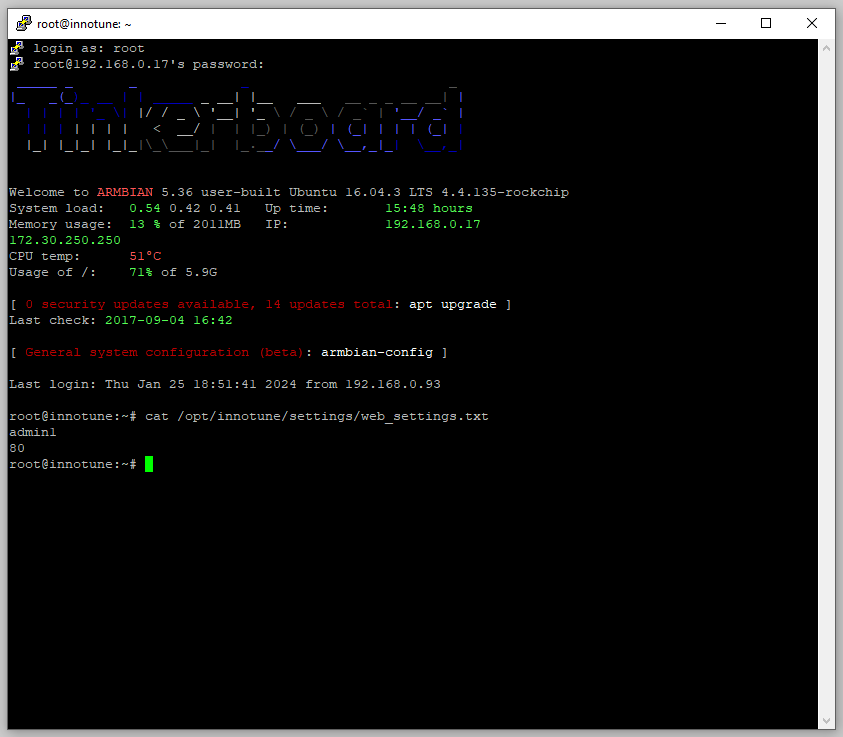The image size is (843, 737).
Task: Click the 'apt upgrade' text
Action: [453, 305]
